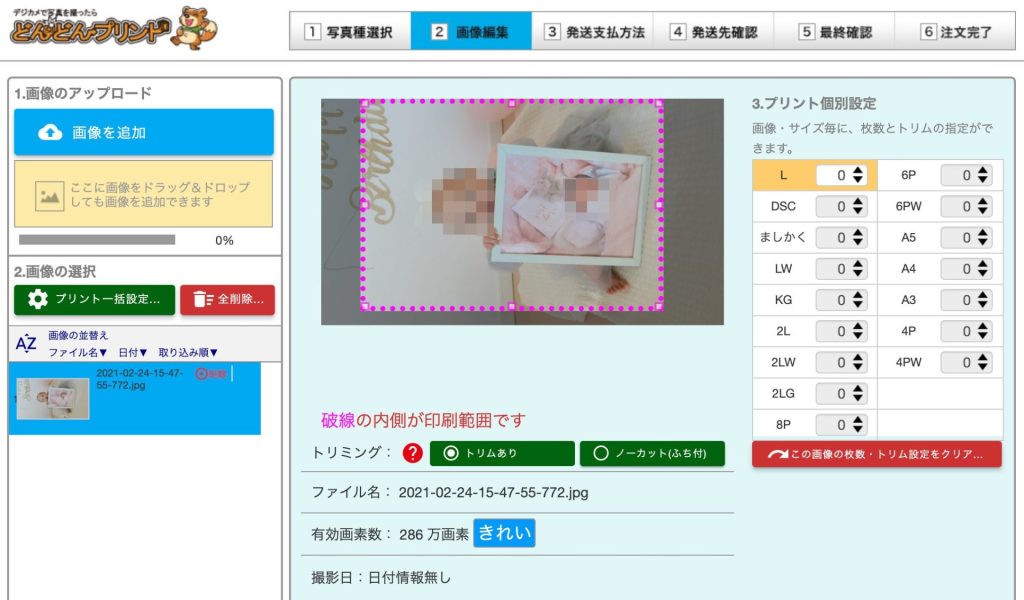The width and height of the screenshot is (1024, 600).
Task: Click the cloud upload icon
Action: point(49,132)
